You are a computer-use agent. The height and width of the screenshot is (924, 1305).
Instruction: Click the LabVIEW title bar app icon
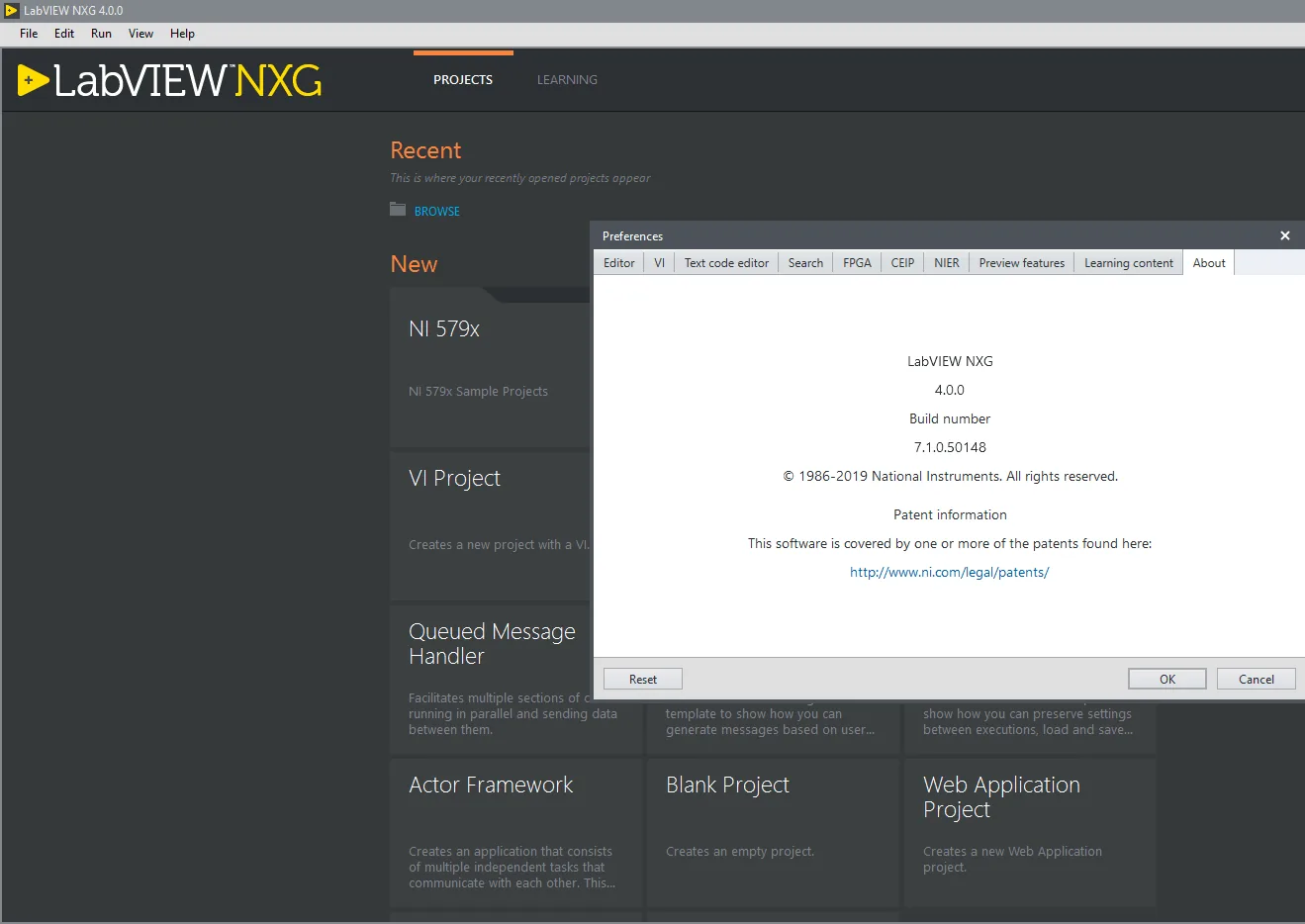(x=12, y=11)
